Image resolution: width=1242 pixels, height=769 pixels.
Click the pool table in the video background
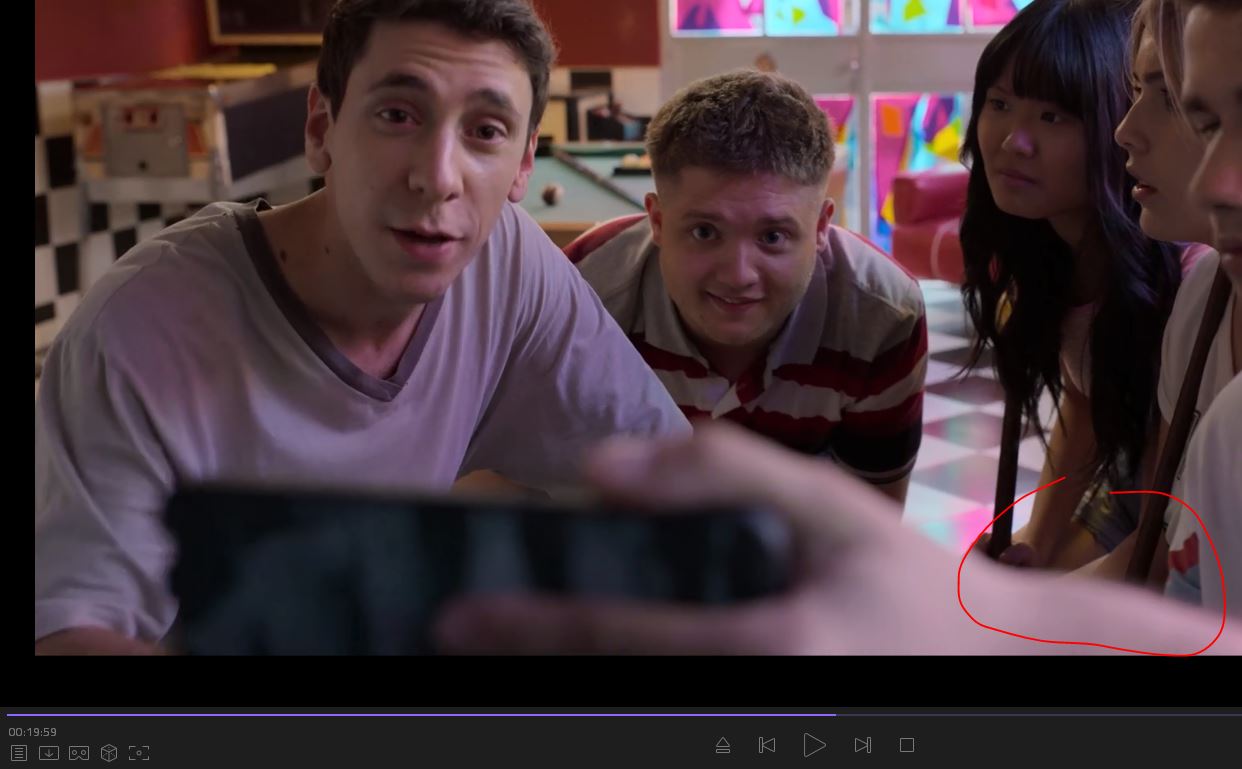pyautogui.click(x=580, y=190)
